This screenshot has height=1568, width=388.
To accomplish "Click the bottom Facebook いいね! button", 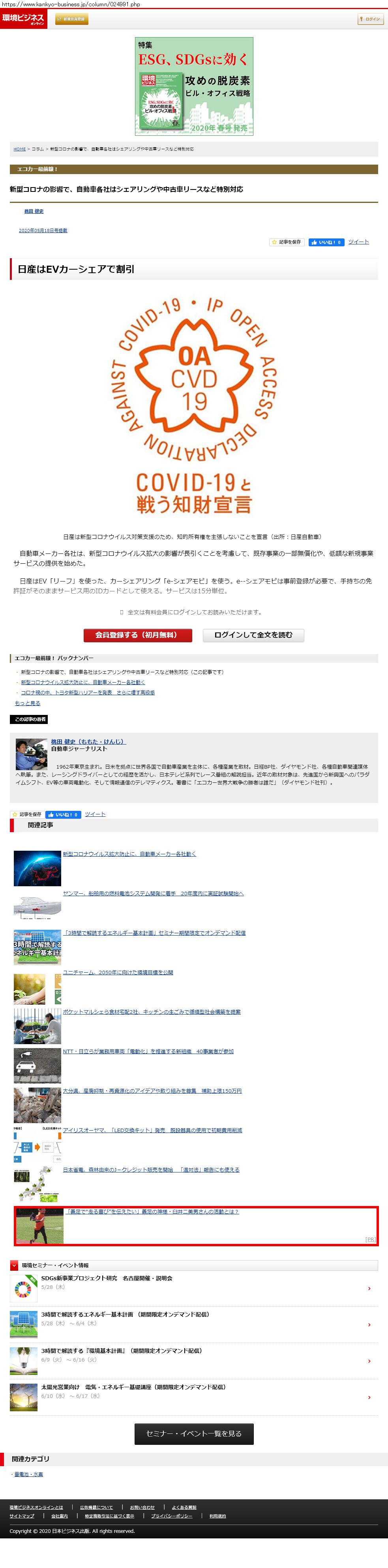I will [63, 814].
